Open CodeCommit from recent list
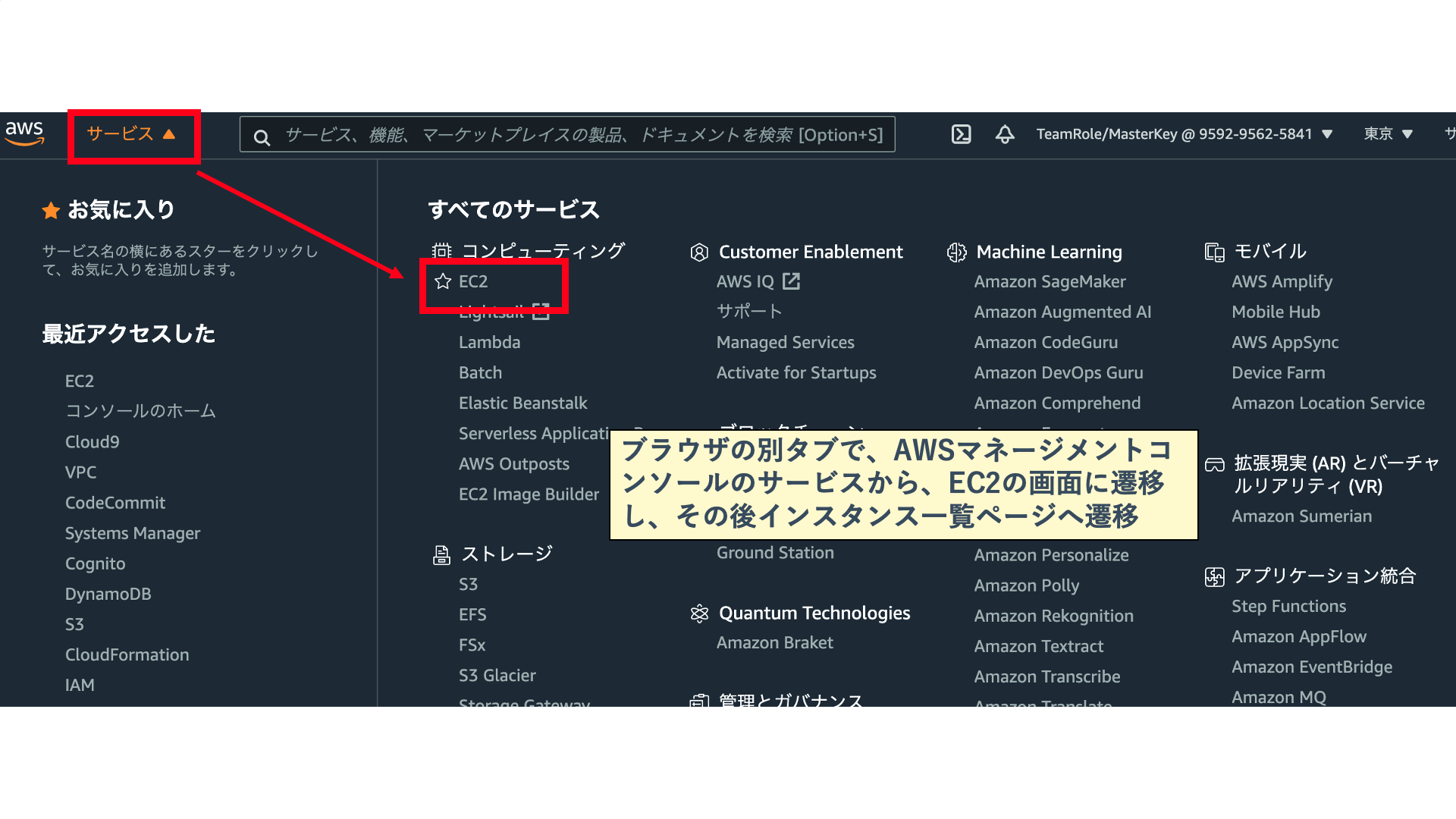Screen dimensions: 1456x819 115,503
